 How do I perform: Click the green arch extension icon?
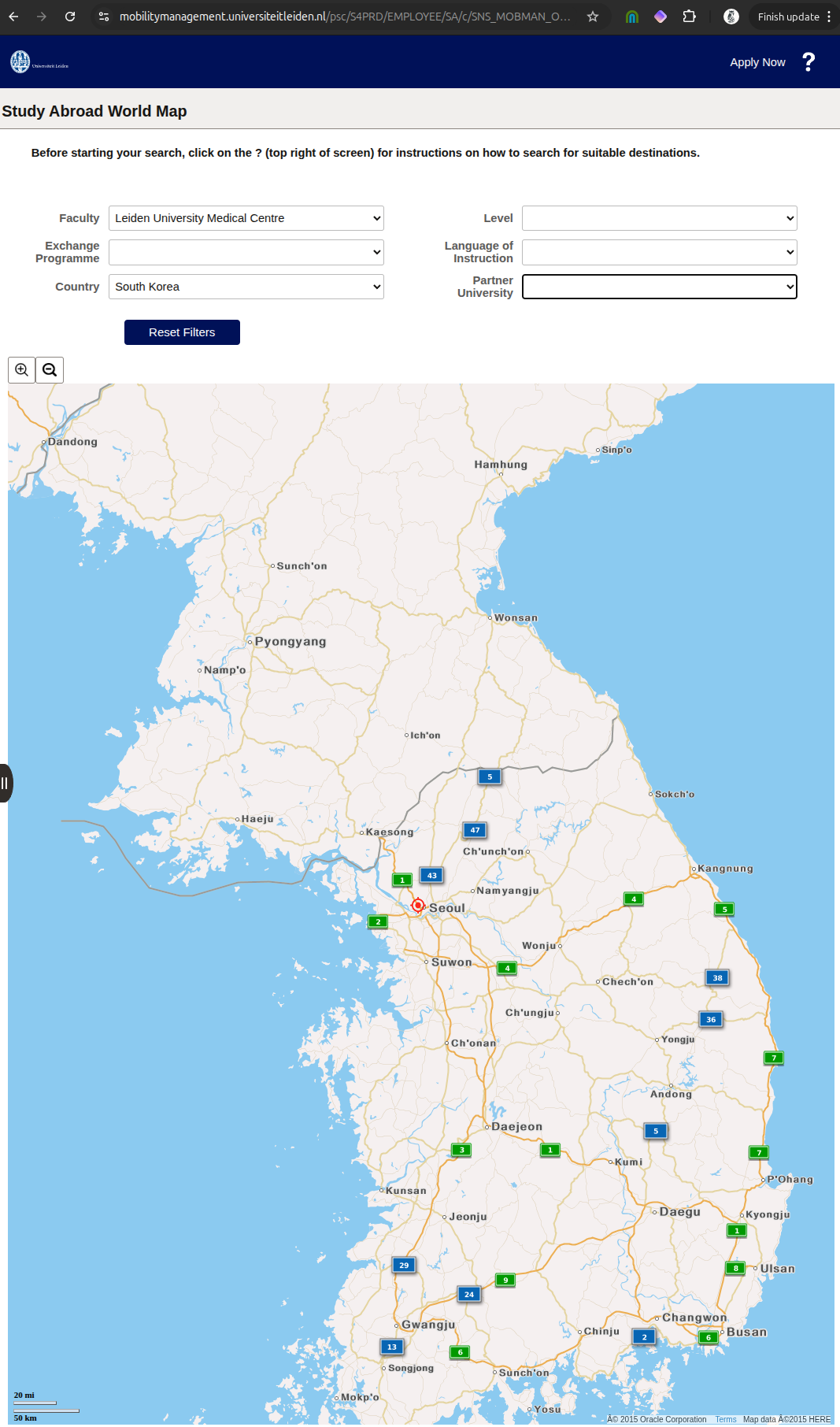point(632,17)
